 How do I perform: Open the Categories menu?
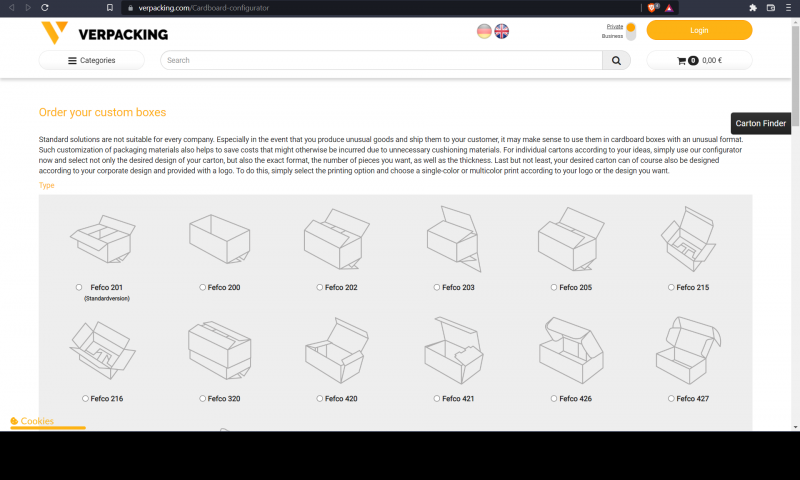(x=92, y=60)
